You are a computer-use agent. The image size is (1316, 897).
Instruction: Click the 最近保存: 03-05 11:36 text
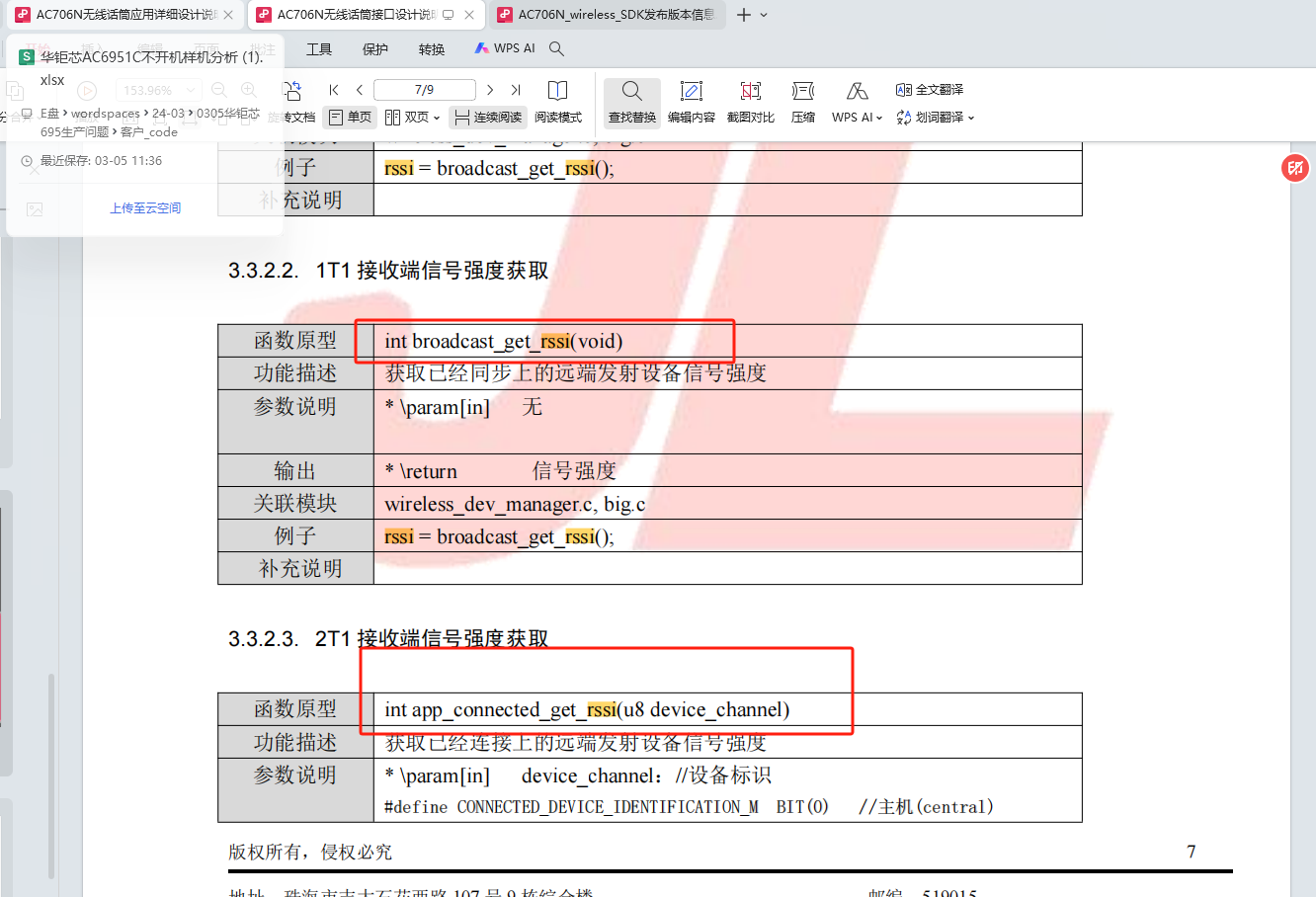[101, 161]
